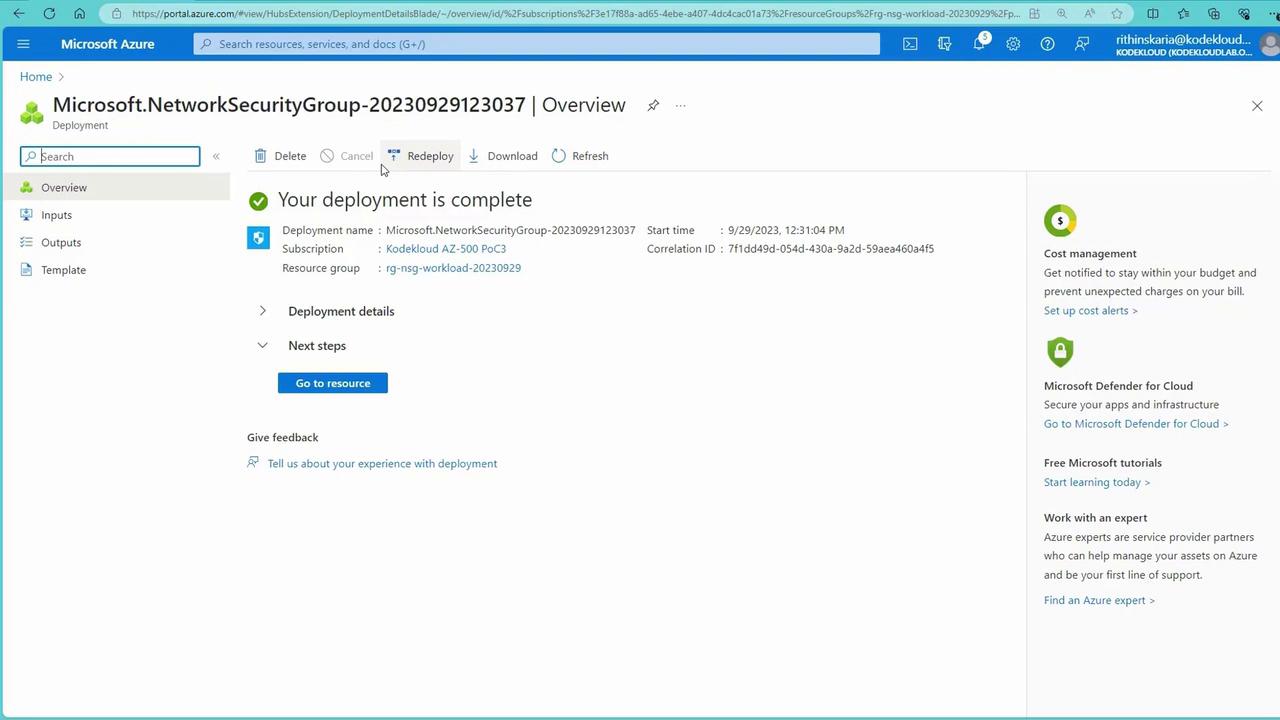Redeploy the deployment
The height and width of the screenshot is (720, 1280).
coord(420,156)
